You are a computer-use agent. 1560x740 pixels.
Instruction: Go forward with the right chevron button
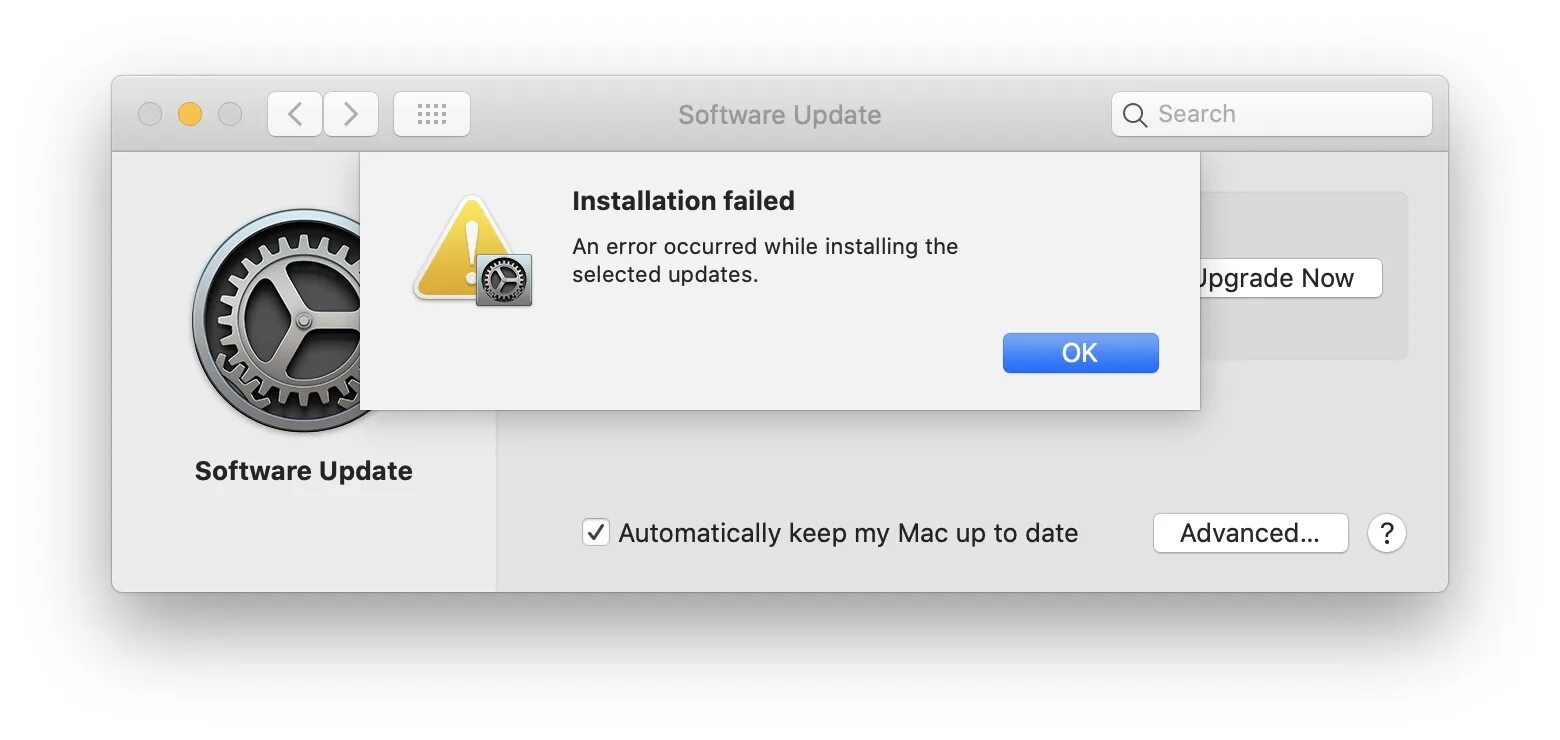coord(351,114)
